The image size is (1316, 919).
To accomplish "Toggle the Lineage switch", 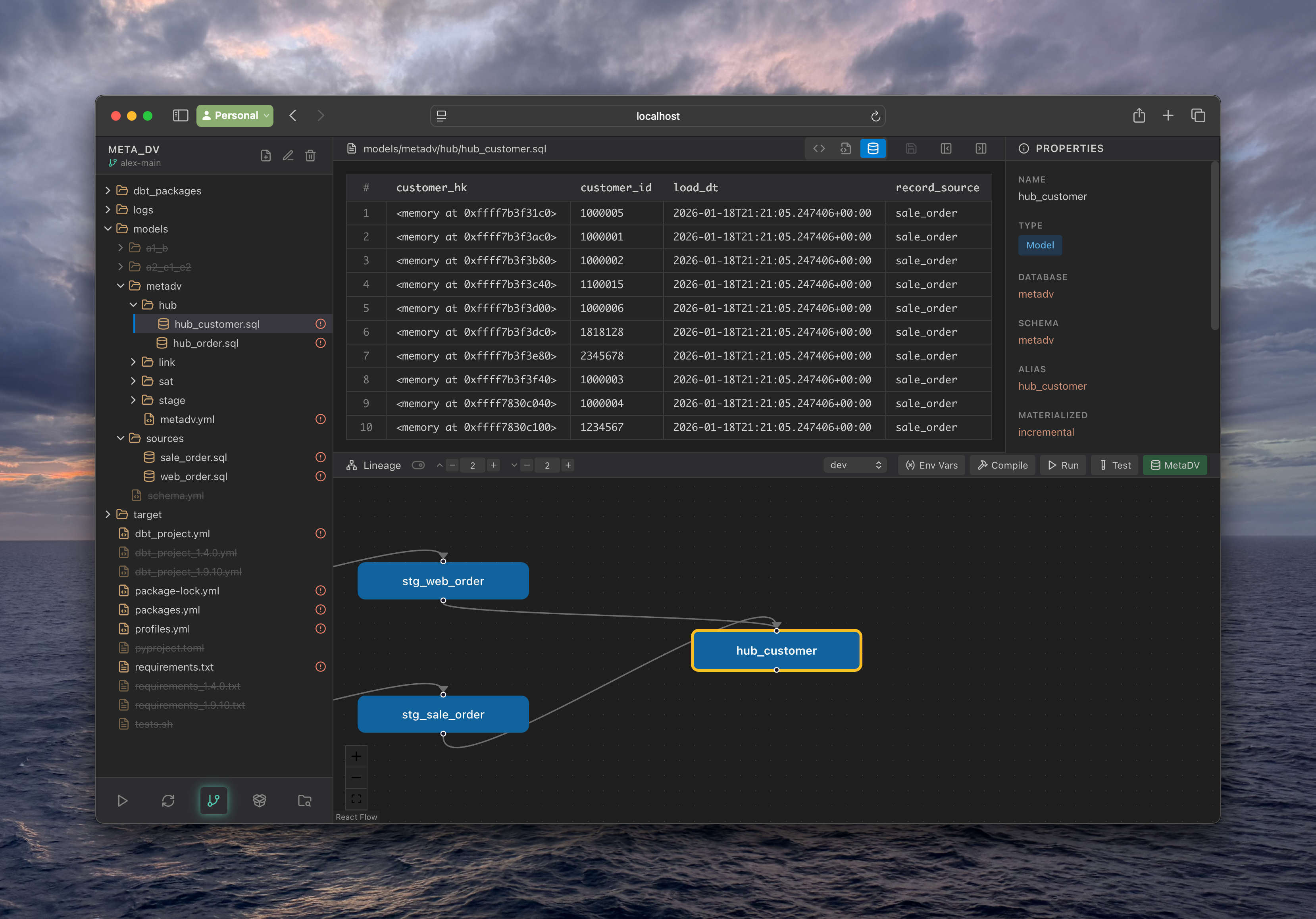I will pyautogui.click(x=418, y=465).
